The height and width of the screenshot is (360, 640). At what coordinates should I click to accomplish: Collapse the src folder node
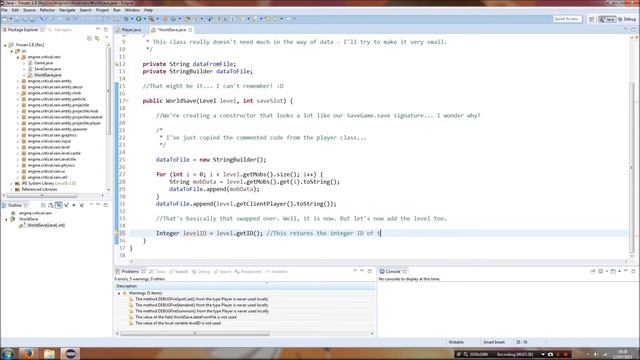pyautogui.click(x=11, y=51)
